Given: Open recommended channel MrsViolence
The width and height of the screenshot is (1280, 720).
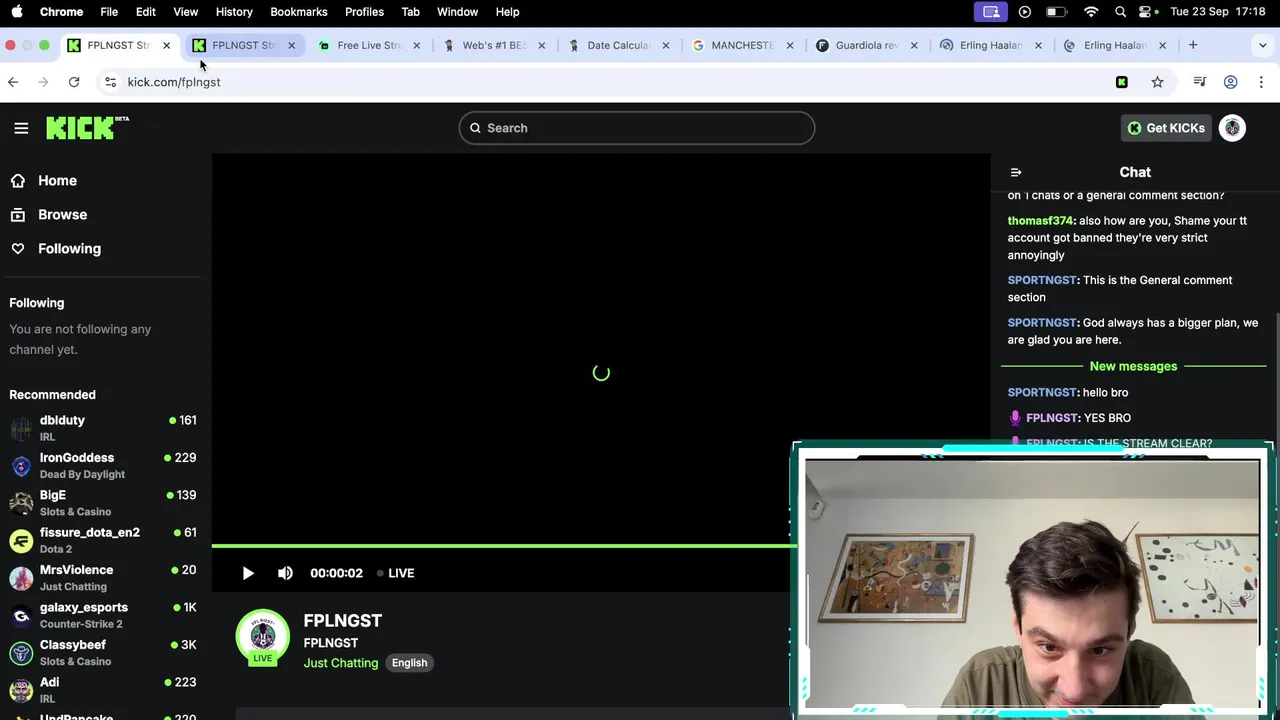Looking at the screenshot, I should (x=102, y=578).
